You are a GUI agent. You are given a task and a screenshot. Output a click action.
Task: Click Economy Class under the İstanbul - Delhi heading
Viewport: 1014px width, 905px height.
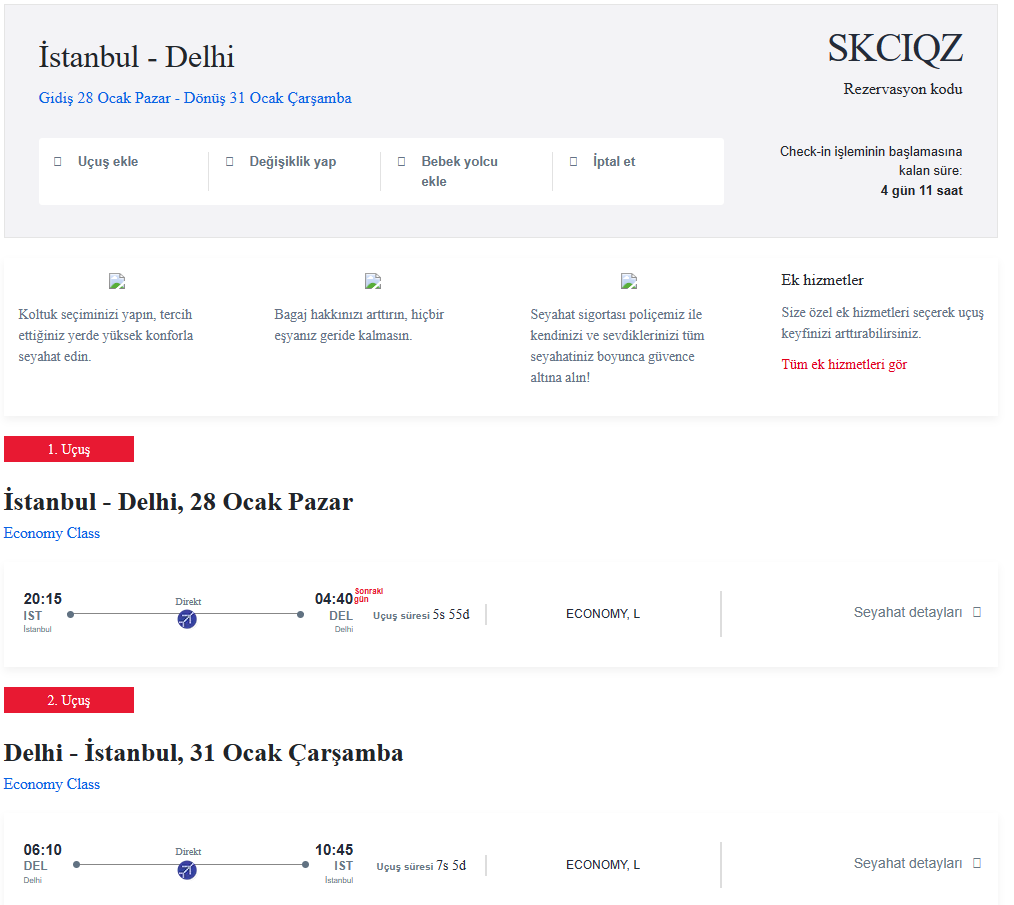coord(52,533)
